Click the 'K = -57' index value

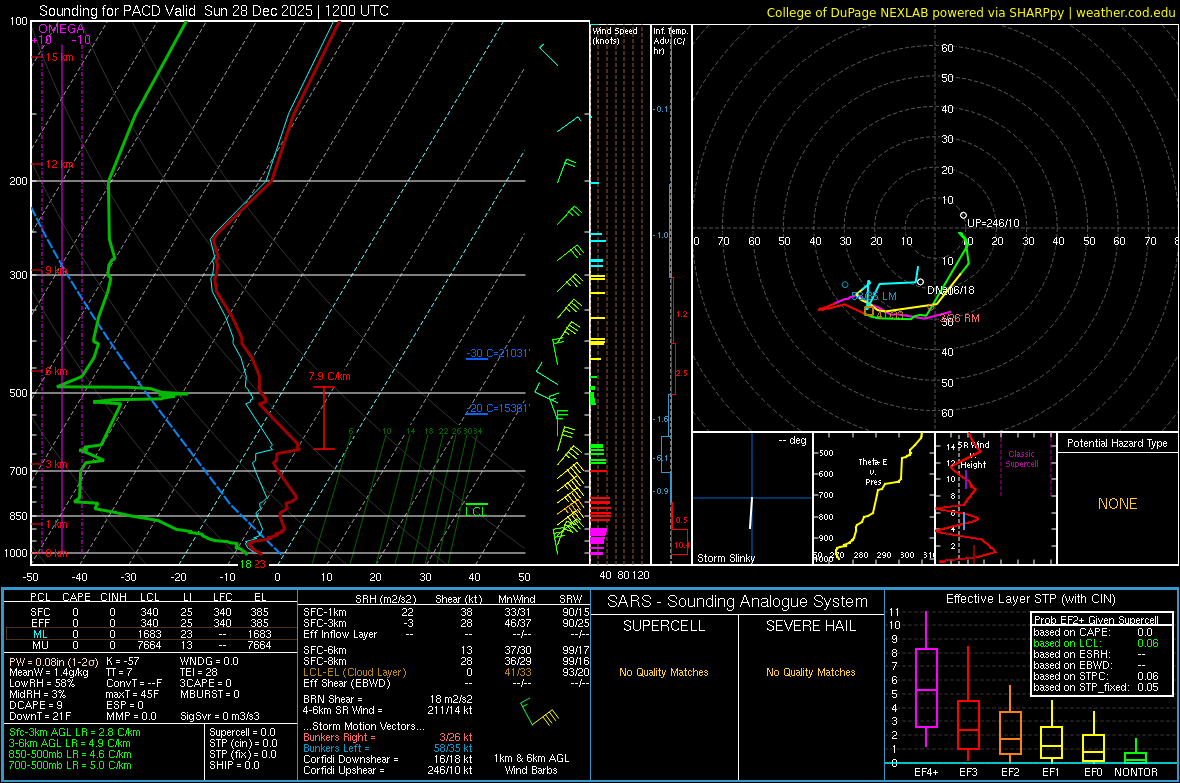123,662
